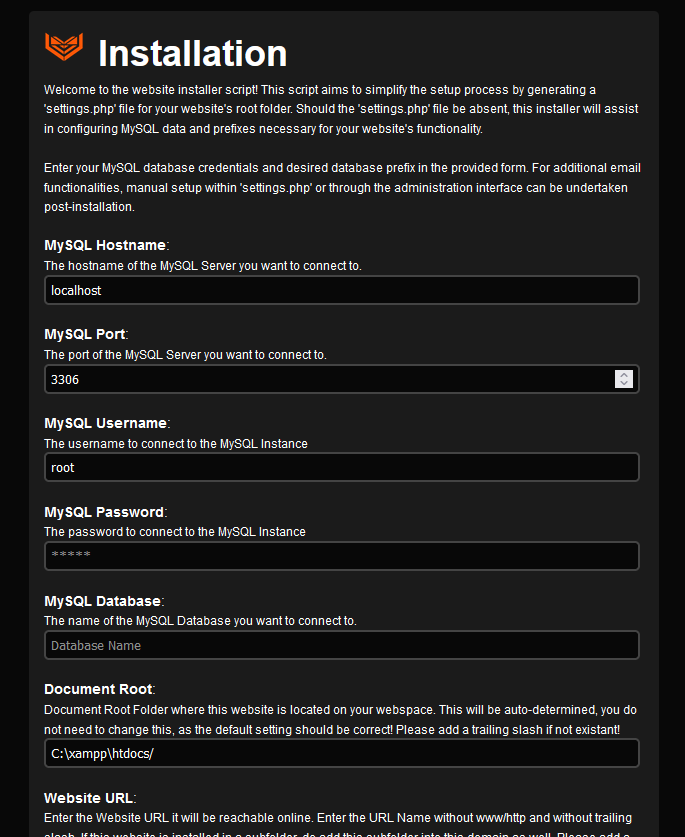Click the Installation page heading
Image resolution: width=685 pixels, height=837 pixels.
tap(193, 53)
